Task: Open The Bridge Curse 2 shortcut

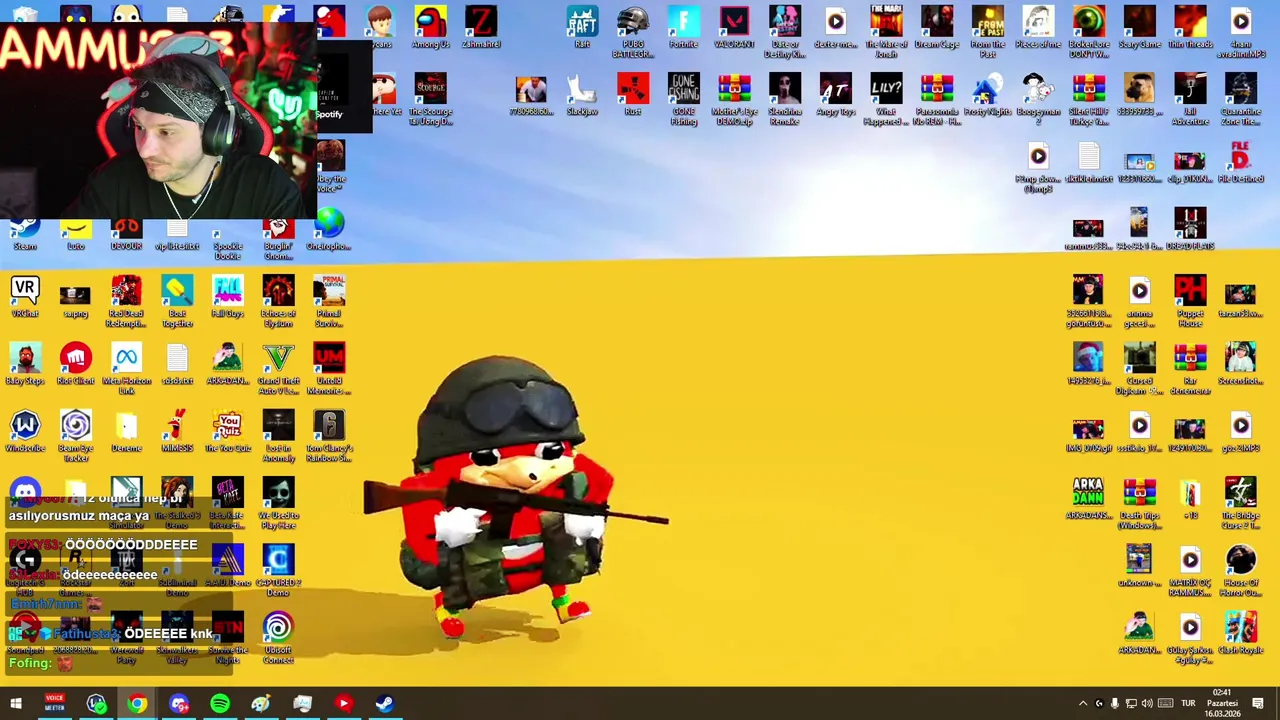Action: (x=1241, y=503)
